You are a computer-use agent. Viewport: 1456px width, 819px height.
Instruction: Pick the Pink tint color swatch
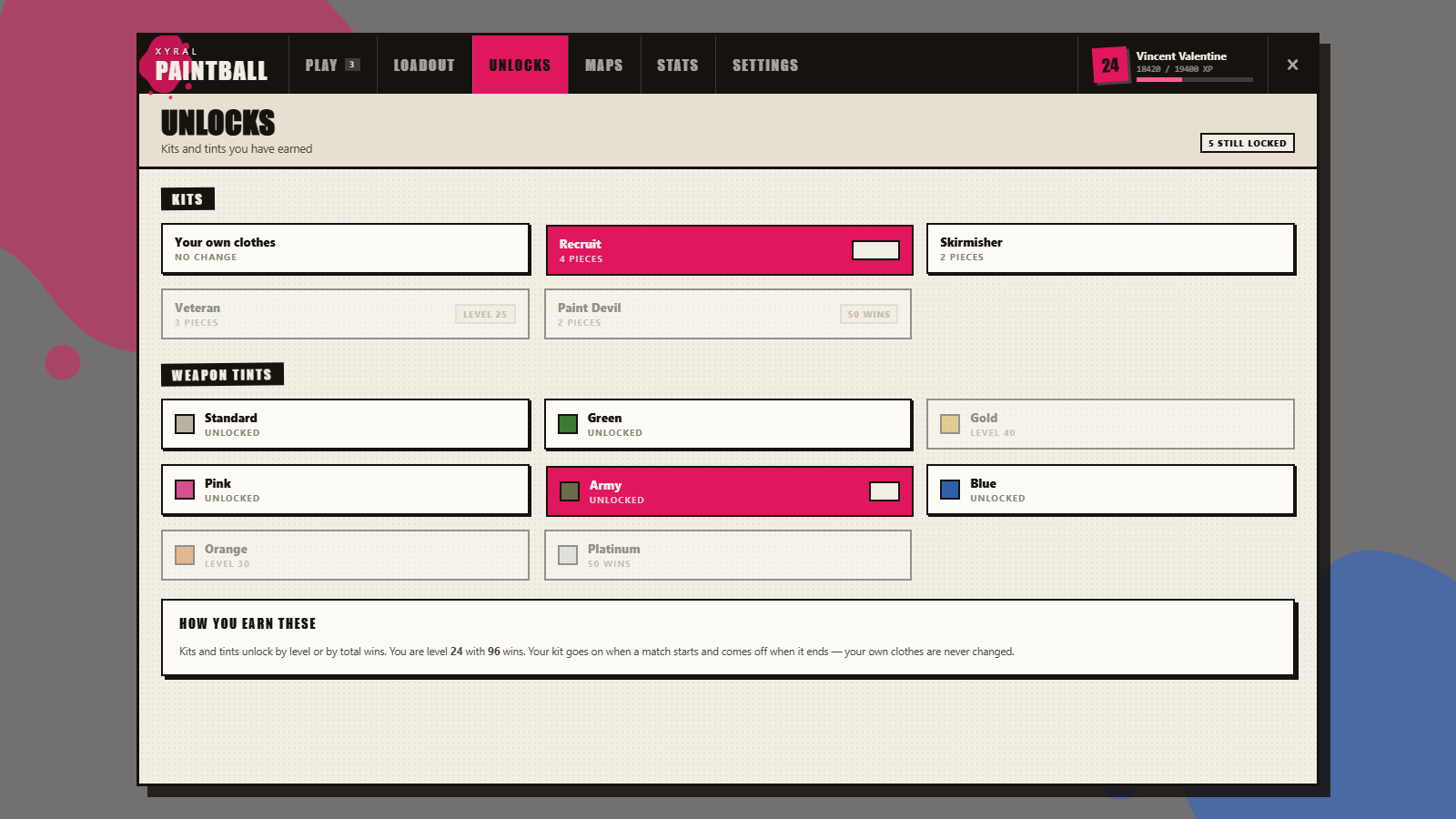coord(185,490)
